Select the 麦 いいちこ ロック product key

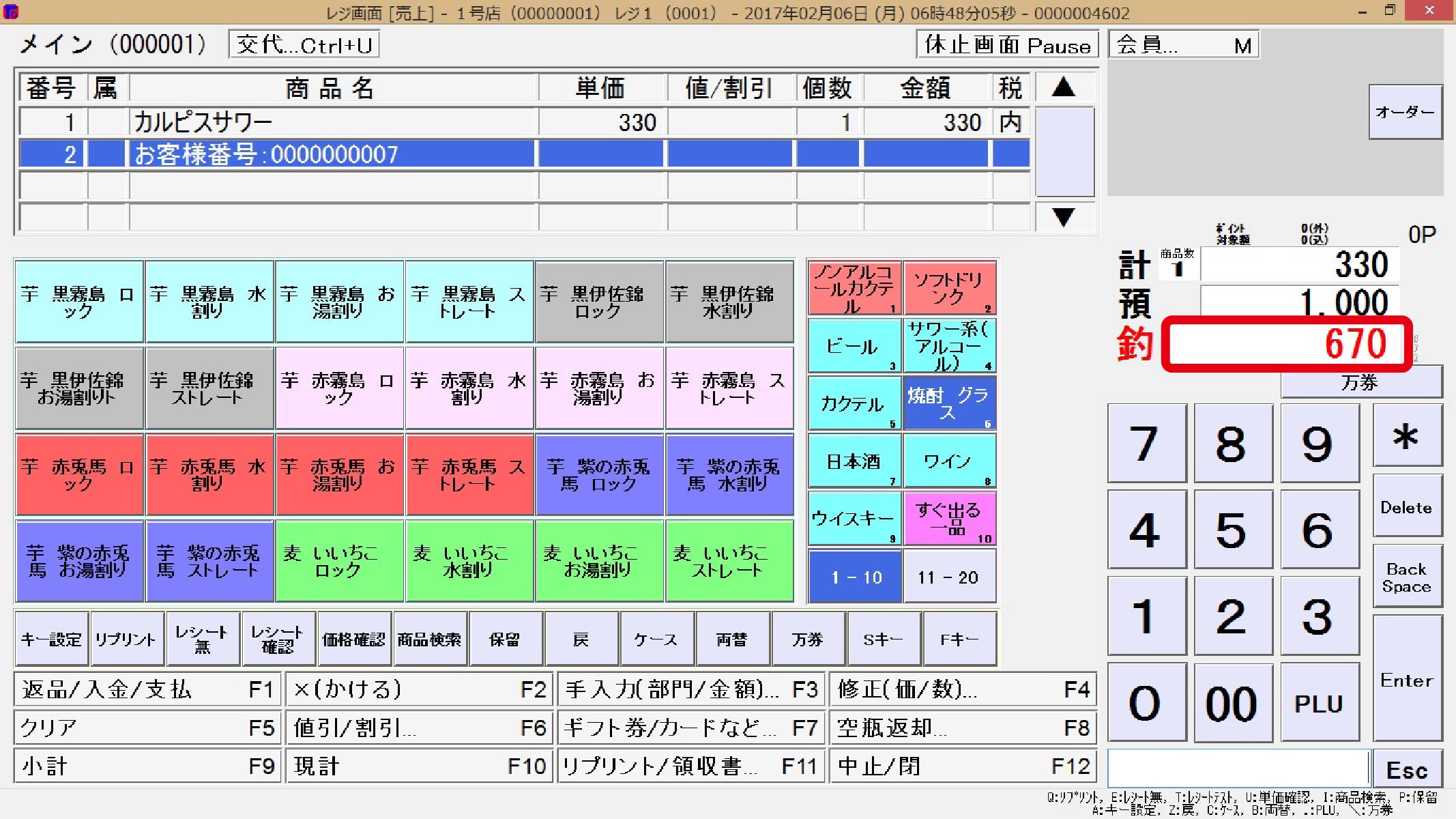[339, 561]
